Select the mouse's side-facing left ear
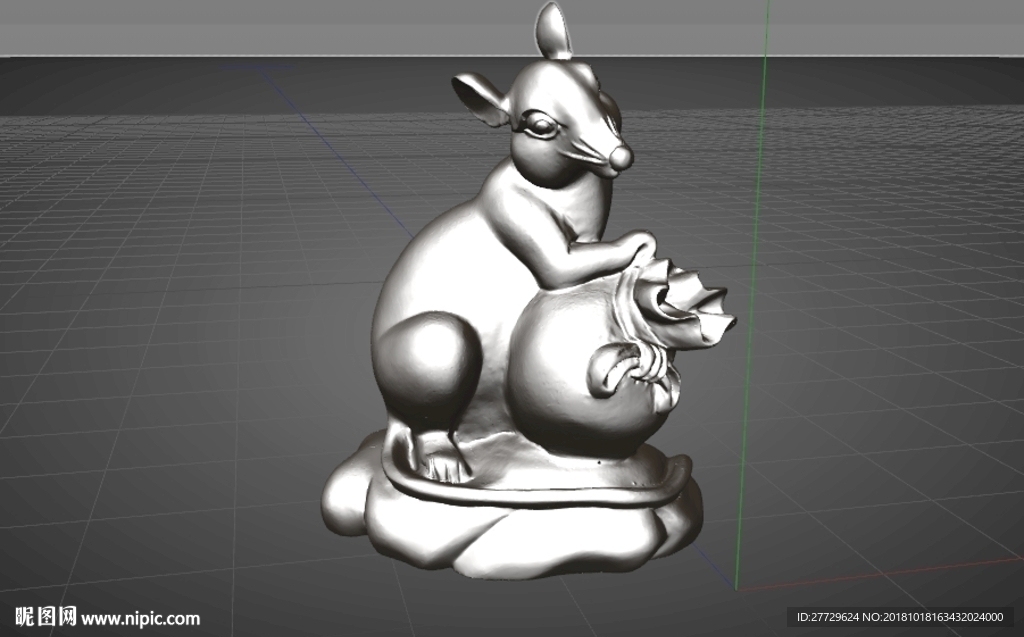 pos(481,100)
